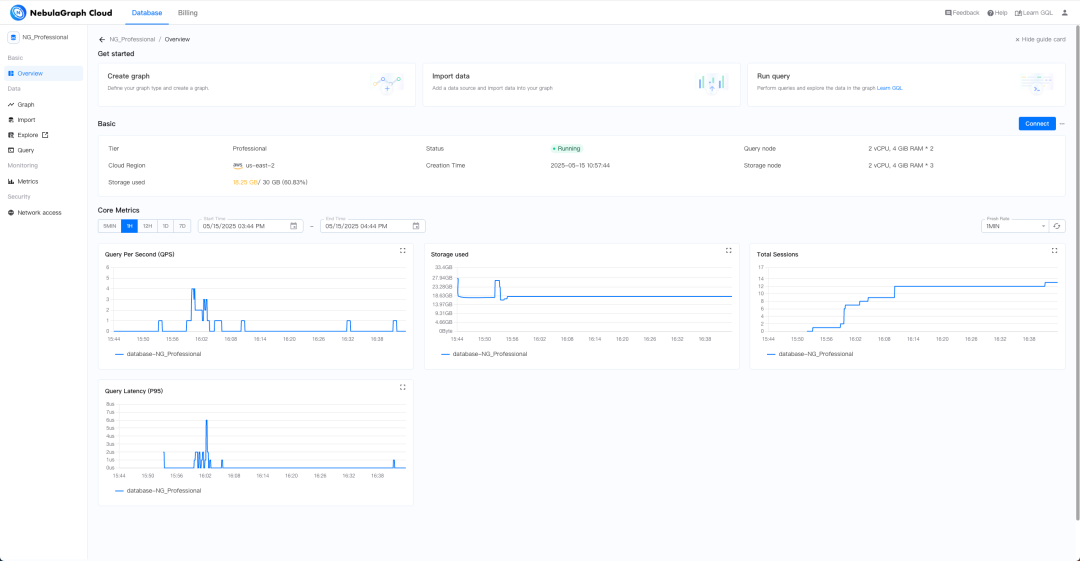Open Graph in the sidebar
1080x561 pixels.
click(x=43, y=105)
